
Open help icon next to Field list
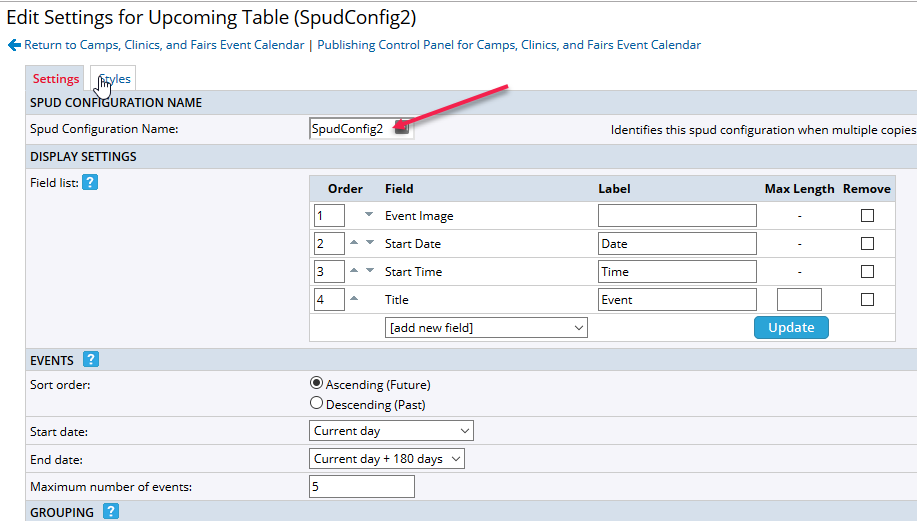point(89,182)
